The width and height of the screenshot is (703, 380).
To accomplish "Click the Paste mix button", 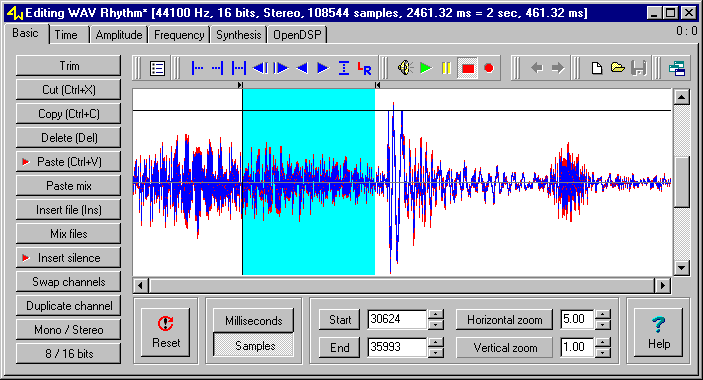I will pyautogui.click(x=69, y=186).
